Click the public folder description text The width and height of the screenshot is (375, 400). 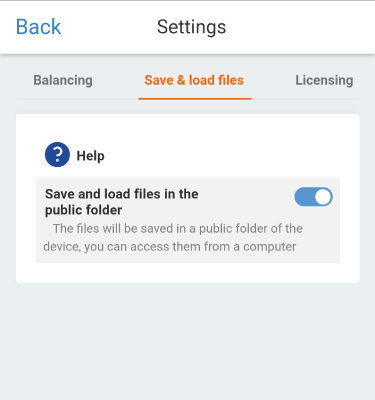(x=173, y=238)
